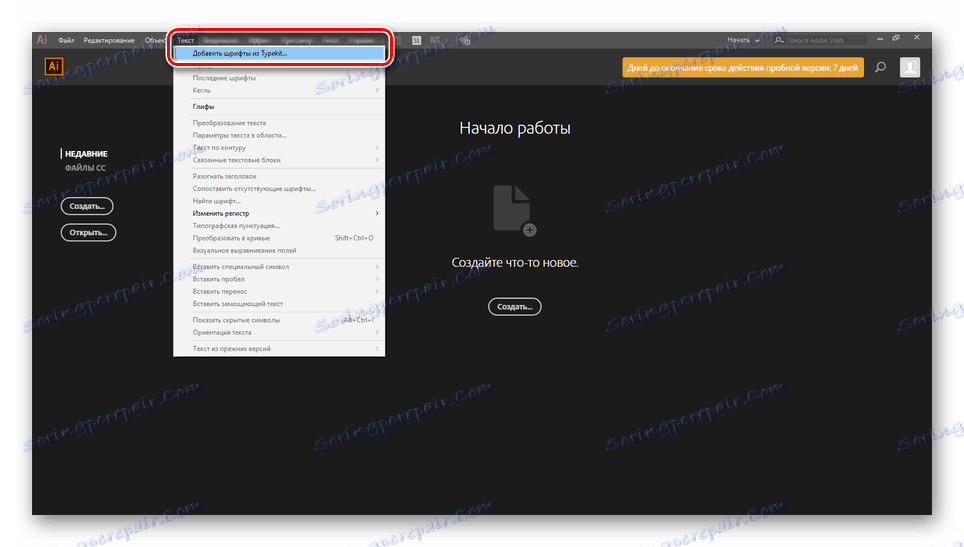
Task: Open the Adobe Stock St icon
Action: [x=416, y=41]
